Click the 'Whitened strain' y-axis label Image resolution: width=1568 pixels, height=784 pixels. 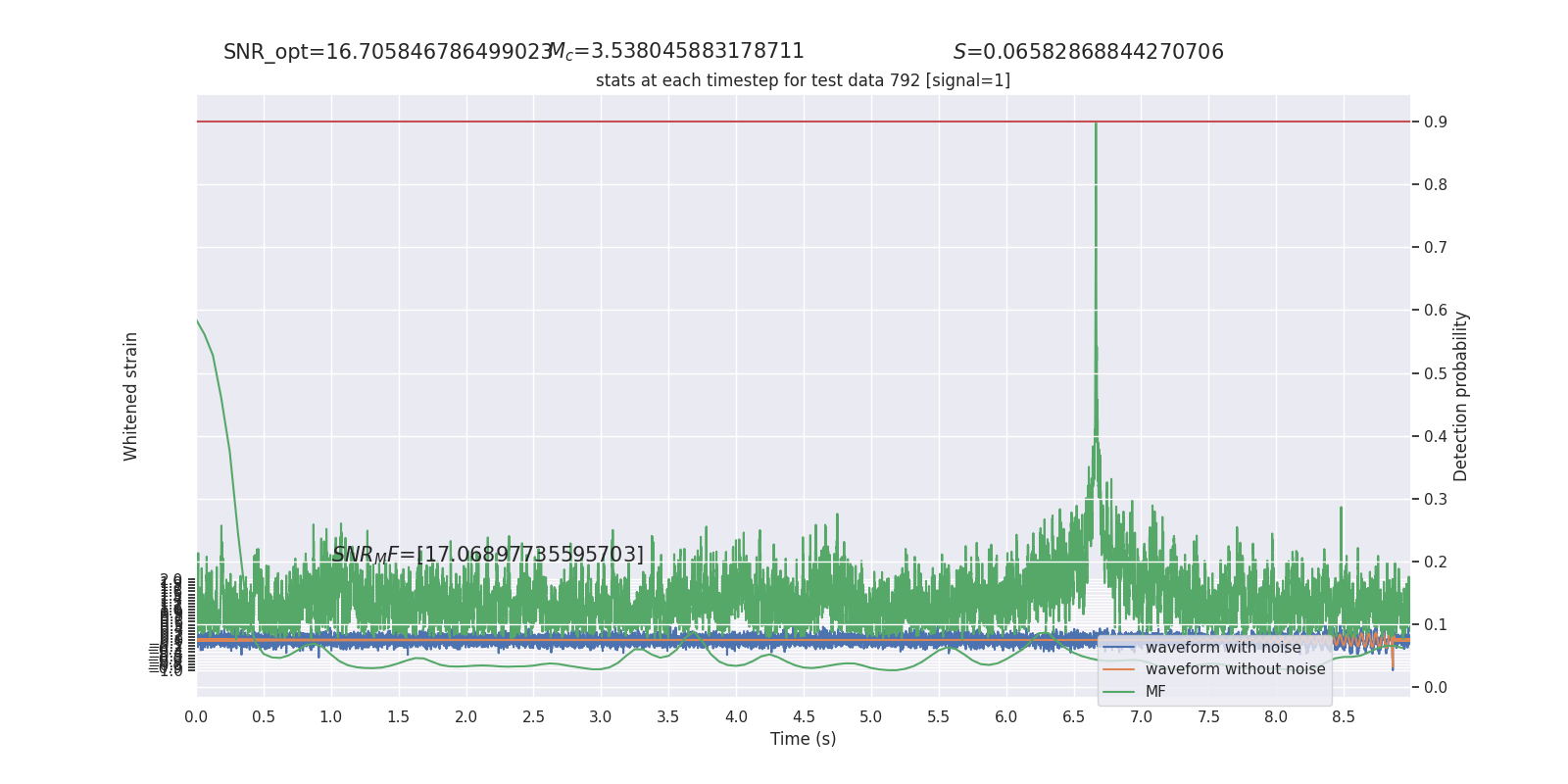click(131, 396)
